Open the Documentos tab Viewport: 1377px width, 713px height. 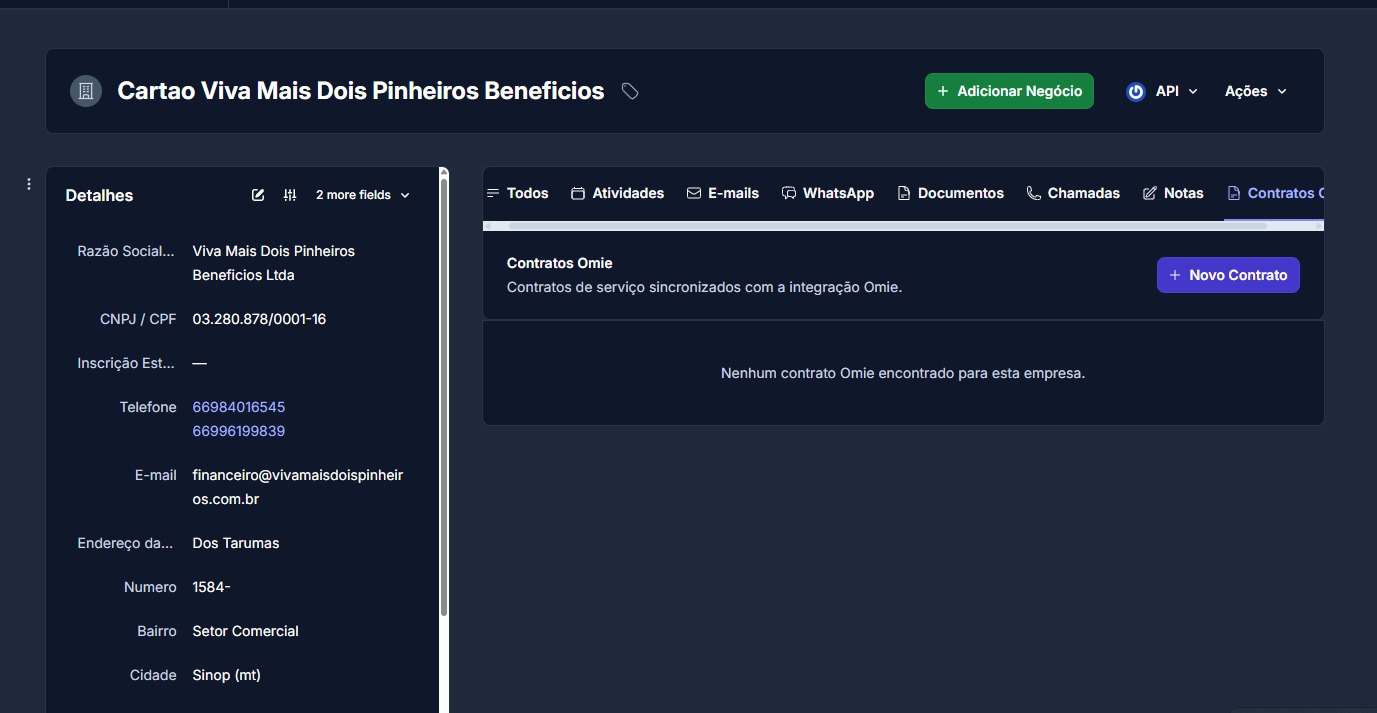pyautogui.click(x=950, y=193)
